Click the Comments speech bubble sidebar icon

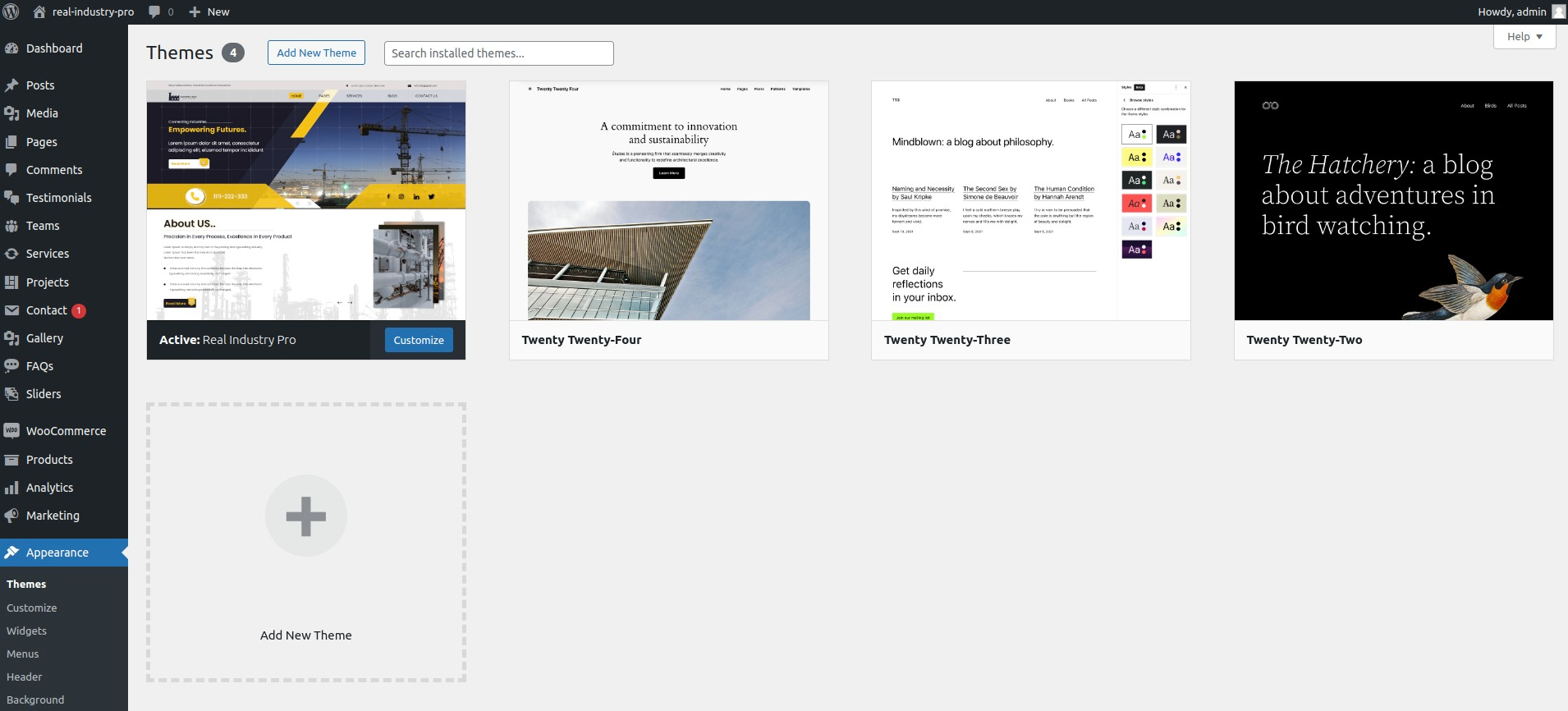[x=11, y=170]
